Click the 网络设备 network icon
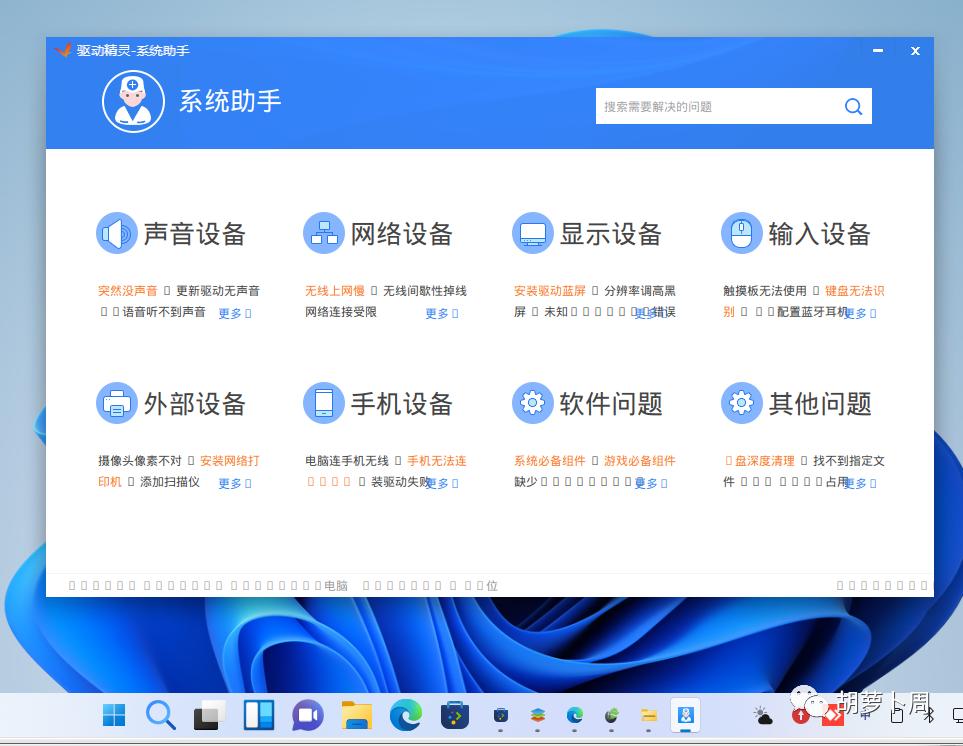The width and height of the screenshot is (963, 746). [x=323, y=231]
